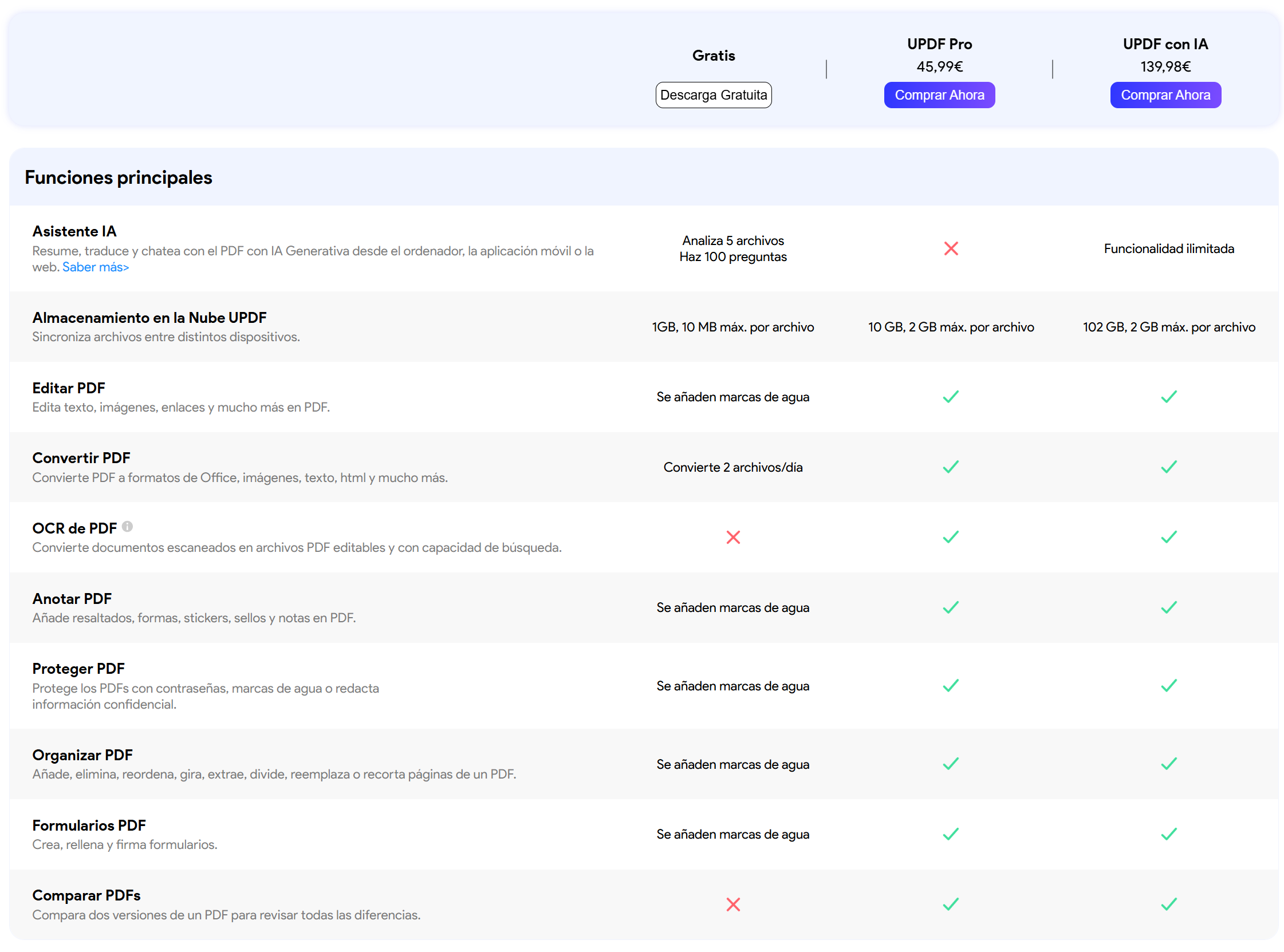This screenshot has height=952, width=1284.
Task: Click the 'Crea, rellena y firma formularios.' description
Action: (x=124, y=844)
